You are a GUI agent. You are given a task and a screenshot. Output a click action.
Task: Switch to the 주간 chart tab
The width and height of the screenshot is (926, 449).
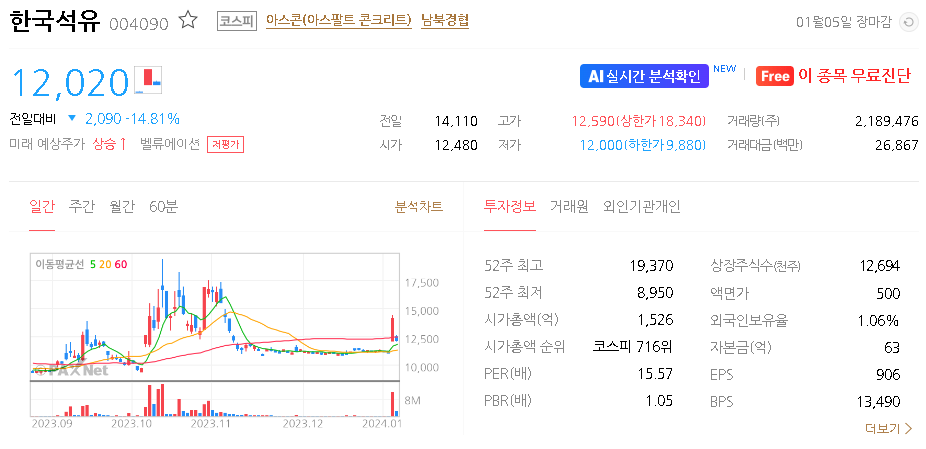click(x=81, y=207)
